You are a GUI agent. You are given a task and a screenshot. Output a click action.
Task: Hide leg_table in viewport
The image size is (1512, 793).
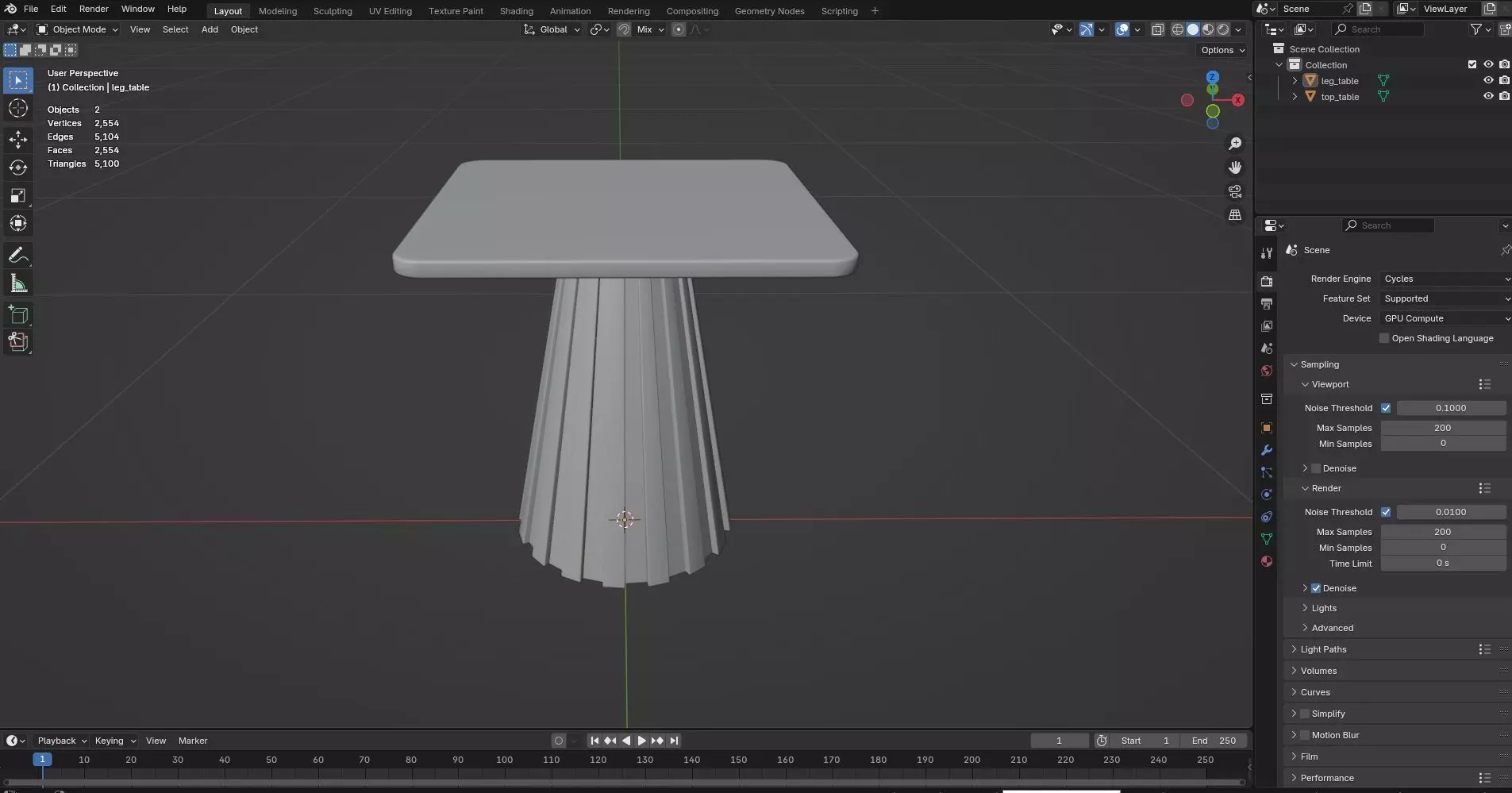(1488, 80)
